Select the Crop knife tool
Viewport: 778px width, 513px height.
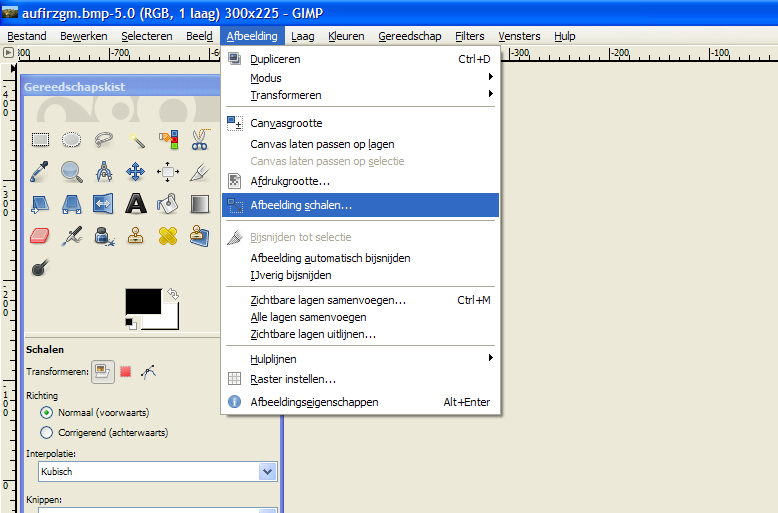pyautogui.click(x=200, y=172)
